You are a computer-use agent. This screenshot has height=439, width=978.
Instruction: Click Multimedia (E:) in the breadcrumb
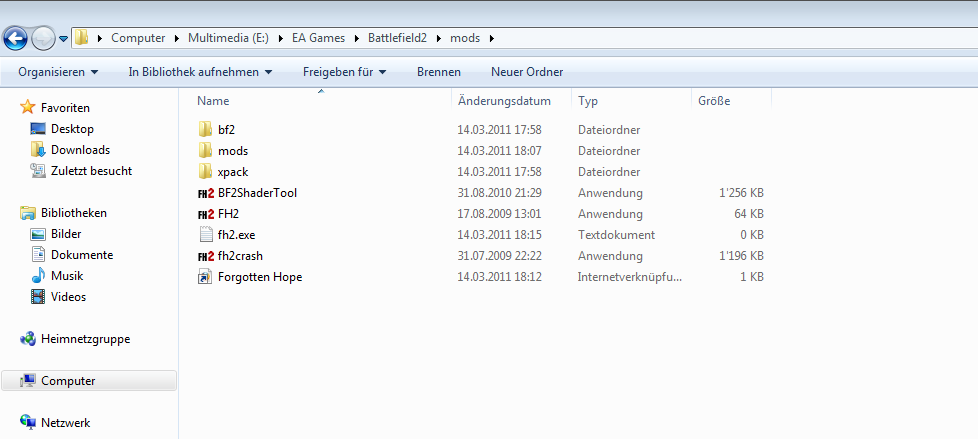pos(228,38)
